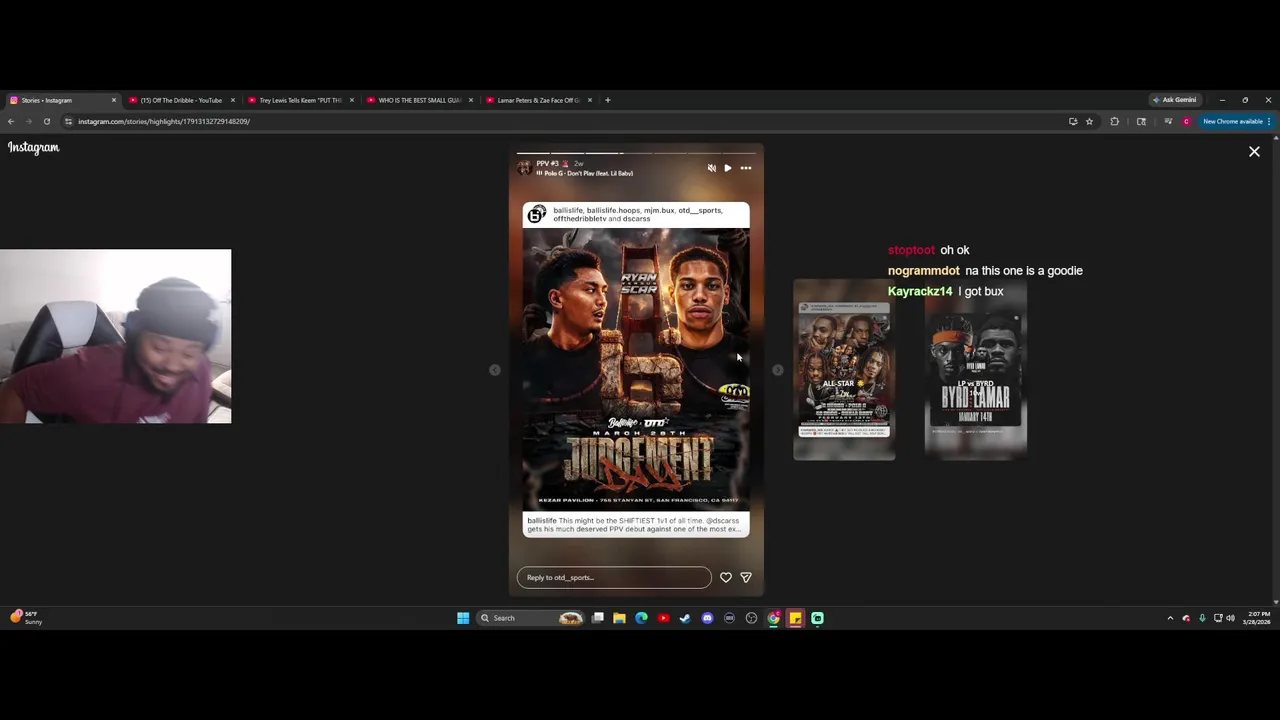Open the YouTube app on the taskbar
1280x720 pixels.
663,618
